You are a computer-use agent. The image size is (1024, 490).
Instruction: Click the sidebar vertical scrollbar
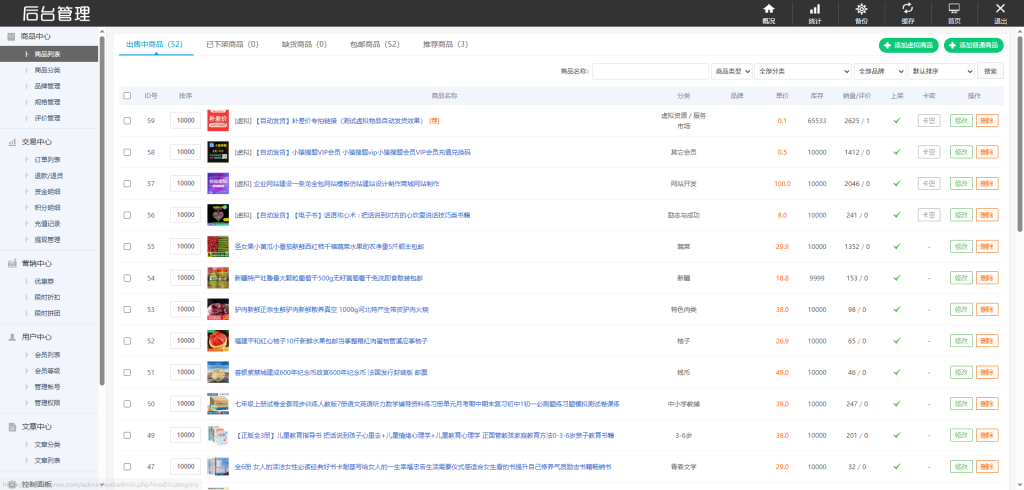click(102, 209)
